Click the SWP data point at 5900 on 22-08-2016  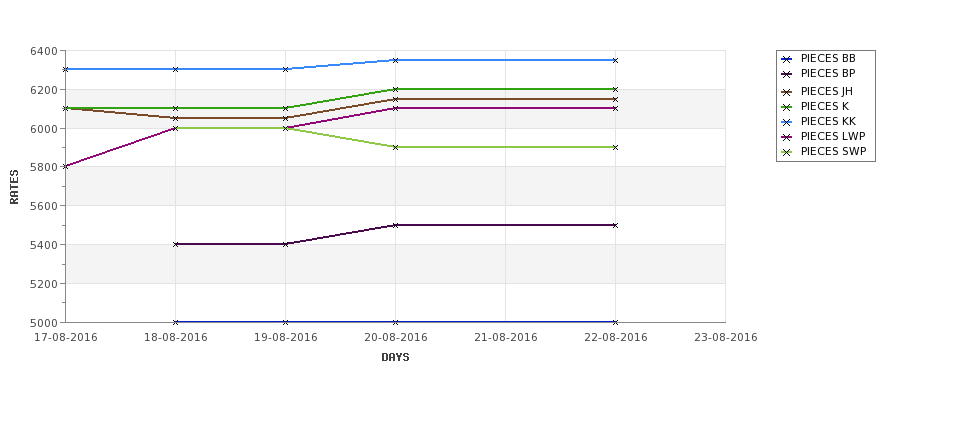point(615,147)
